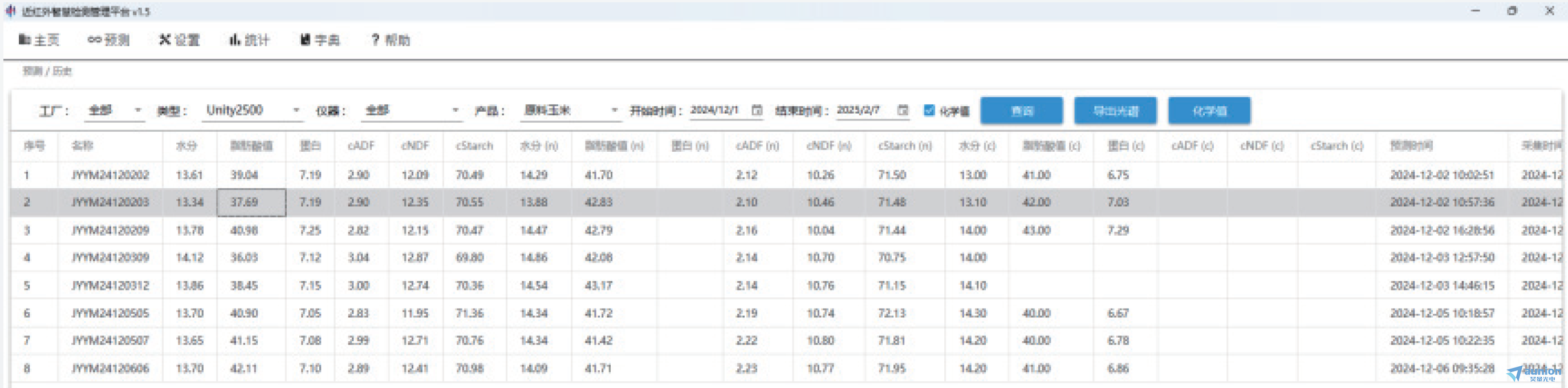Viewport: 1568px width, 388px height.
Task: Click the 导出光谱 export spectrum button
Action: point(1115,111)
